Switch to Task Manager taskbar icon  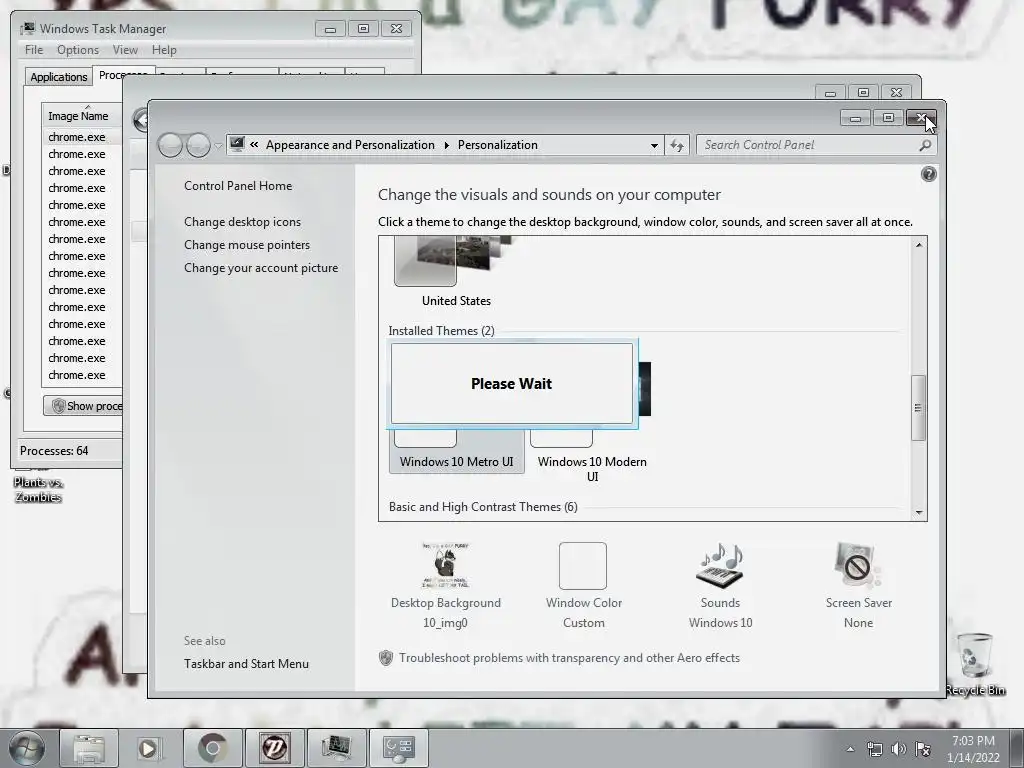[336, 748]
